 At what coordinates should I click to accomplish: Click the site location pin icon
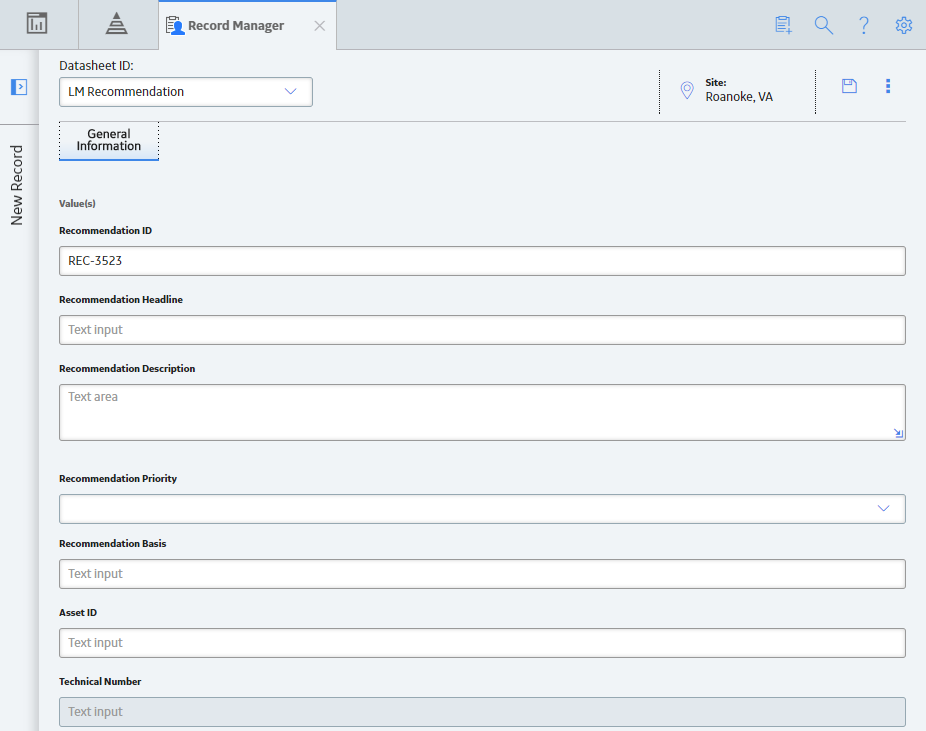[x=687, y=90]
